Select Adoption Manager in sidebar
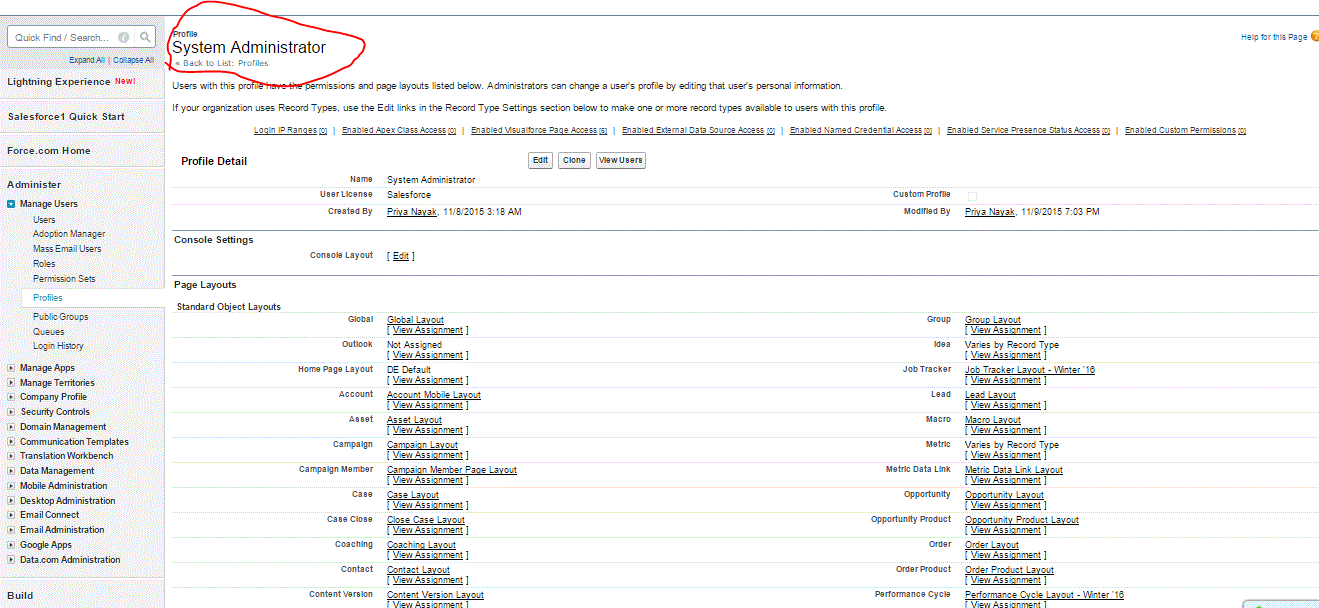1319x608 pixels. pos(69,234)
